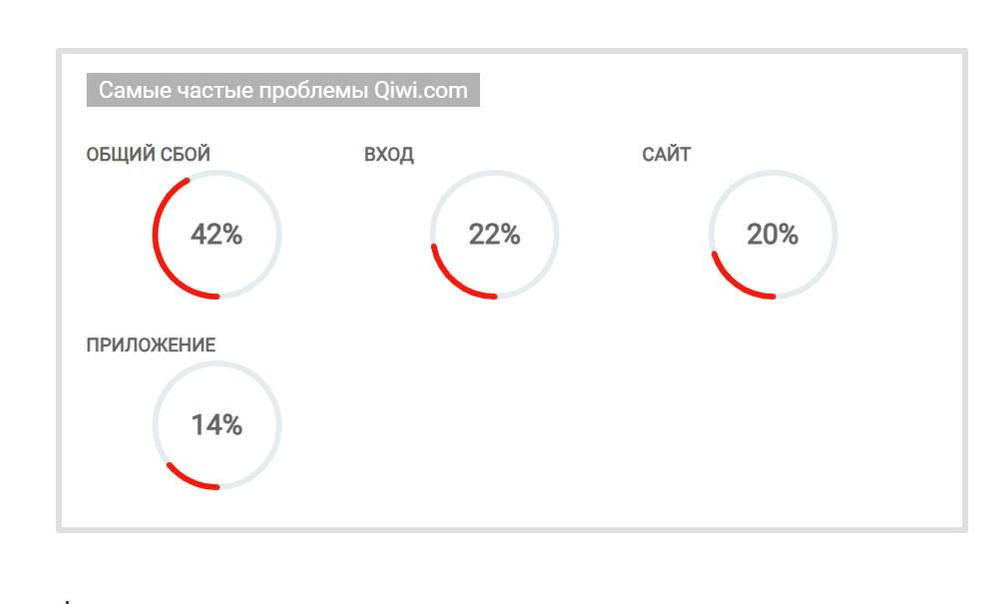Click the 42% value text

(217, 235)
